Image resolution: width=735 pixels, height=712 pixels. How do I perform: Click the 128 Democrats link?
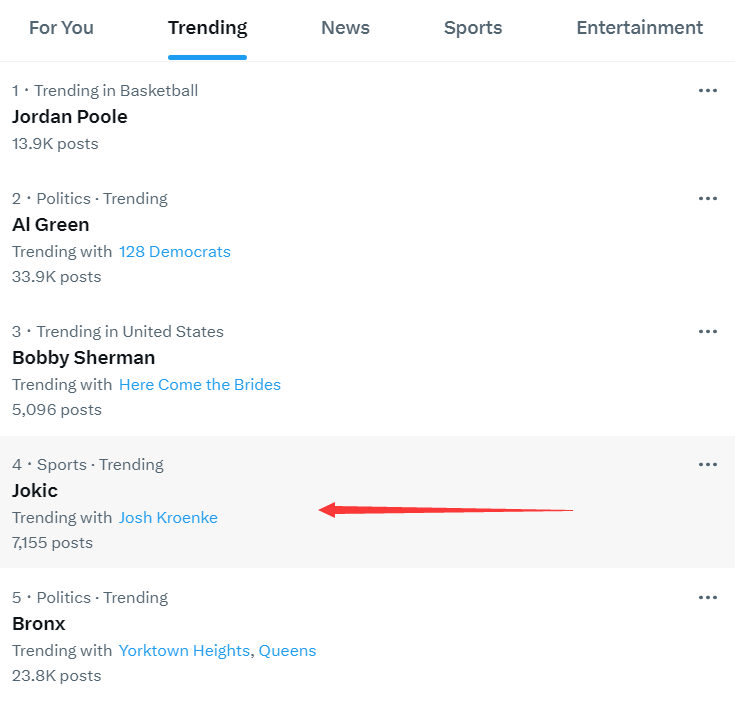[x=175, y=252]
